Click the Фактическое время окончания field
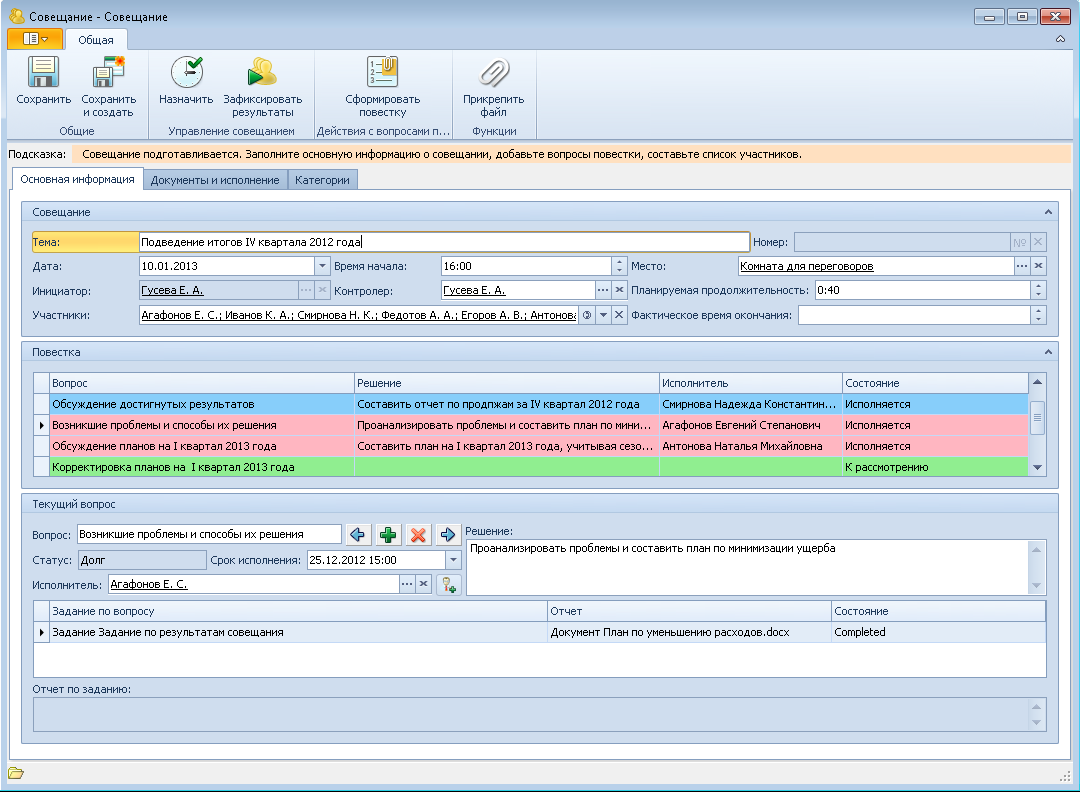1080x792 pixels. [x=915, y=315]
